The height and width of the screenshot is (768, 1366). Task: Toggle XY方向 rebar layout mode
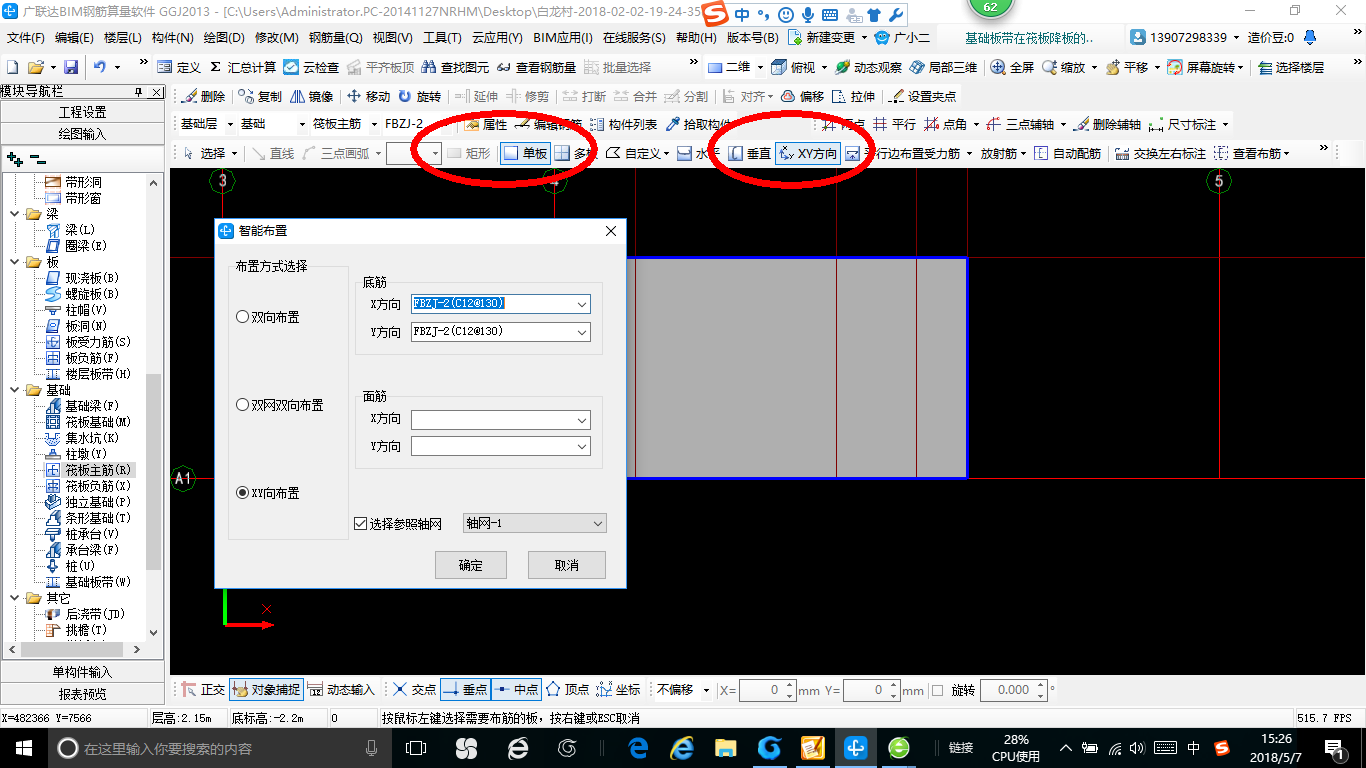pos(808,153)
